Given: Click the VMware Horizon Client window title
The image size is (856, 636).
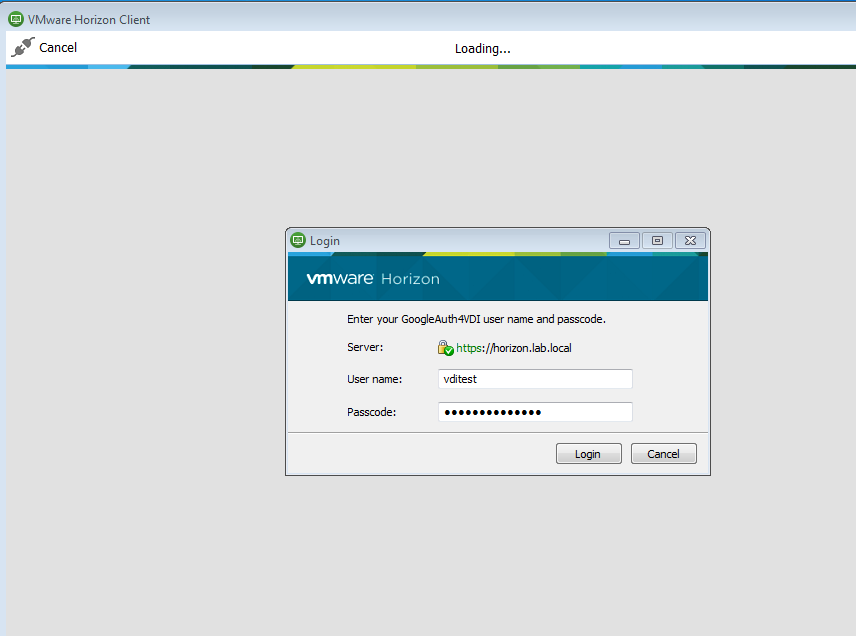Looking at the screenshot, I should [x=89, y=20].
